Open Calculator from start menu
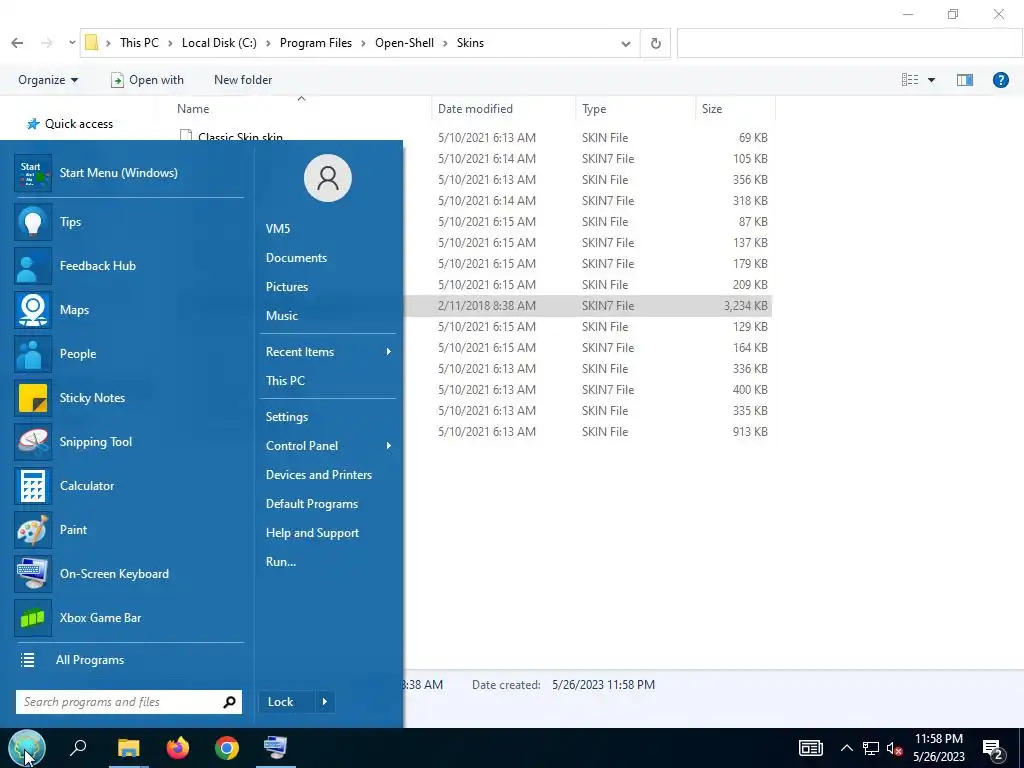The image size is (1024, 768). [x=129, y=486]
